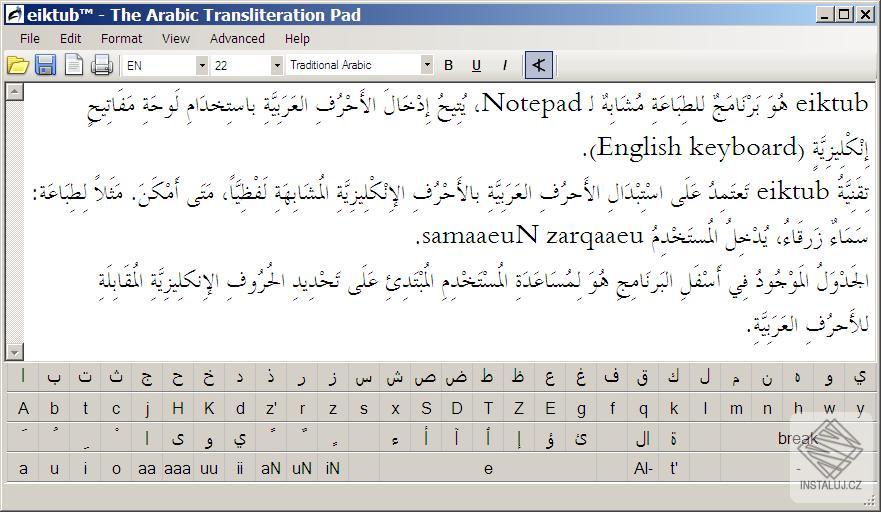The image size is (881, 512).
Task: Click the 'a' fatha key in bottom row
Action: 23,468
